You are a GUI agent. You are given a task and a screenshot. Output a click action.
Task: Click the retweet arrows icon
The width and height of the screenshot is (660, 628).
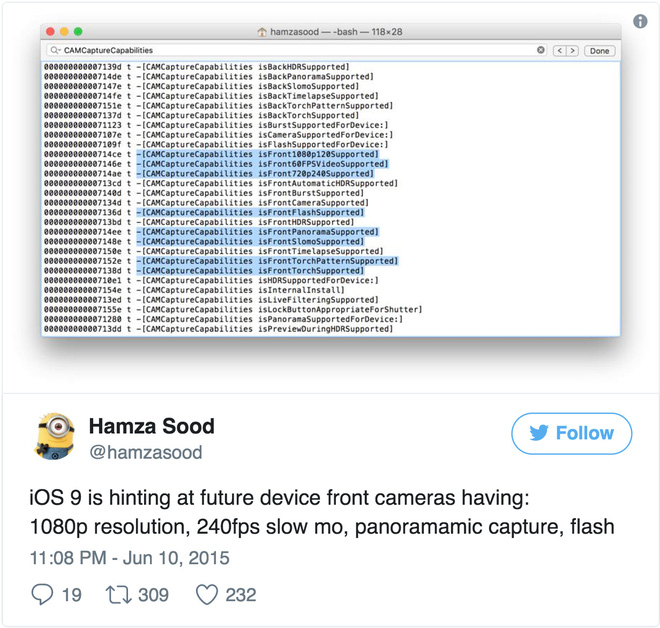point(118,595)
